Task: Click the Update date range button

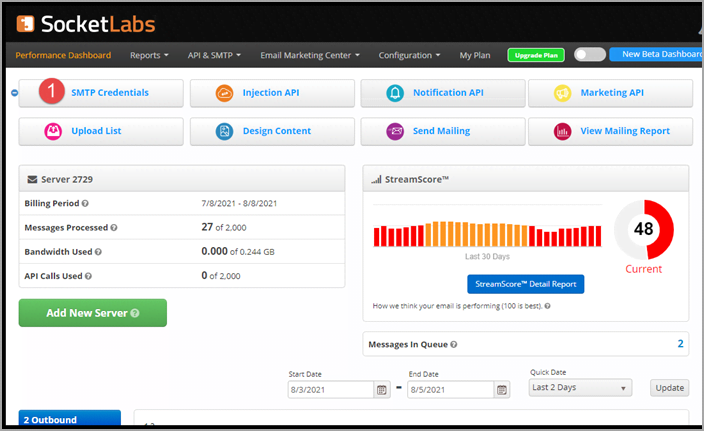Action: 669,388
